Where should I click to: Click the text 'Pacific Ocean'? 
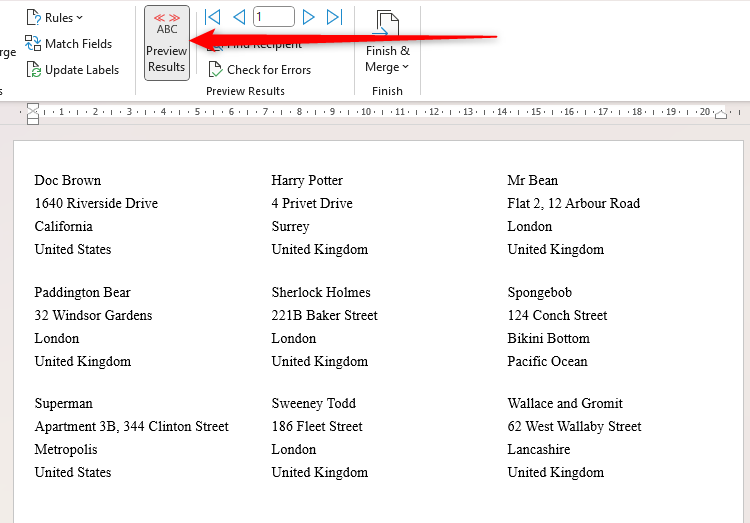coord(547,361)
